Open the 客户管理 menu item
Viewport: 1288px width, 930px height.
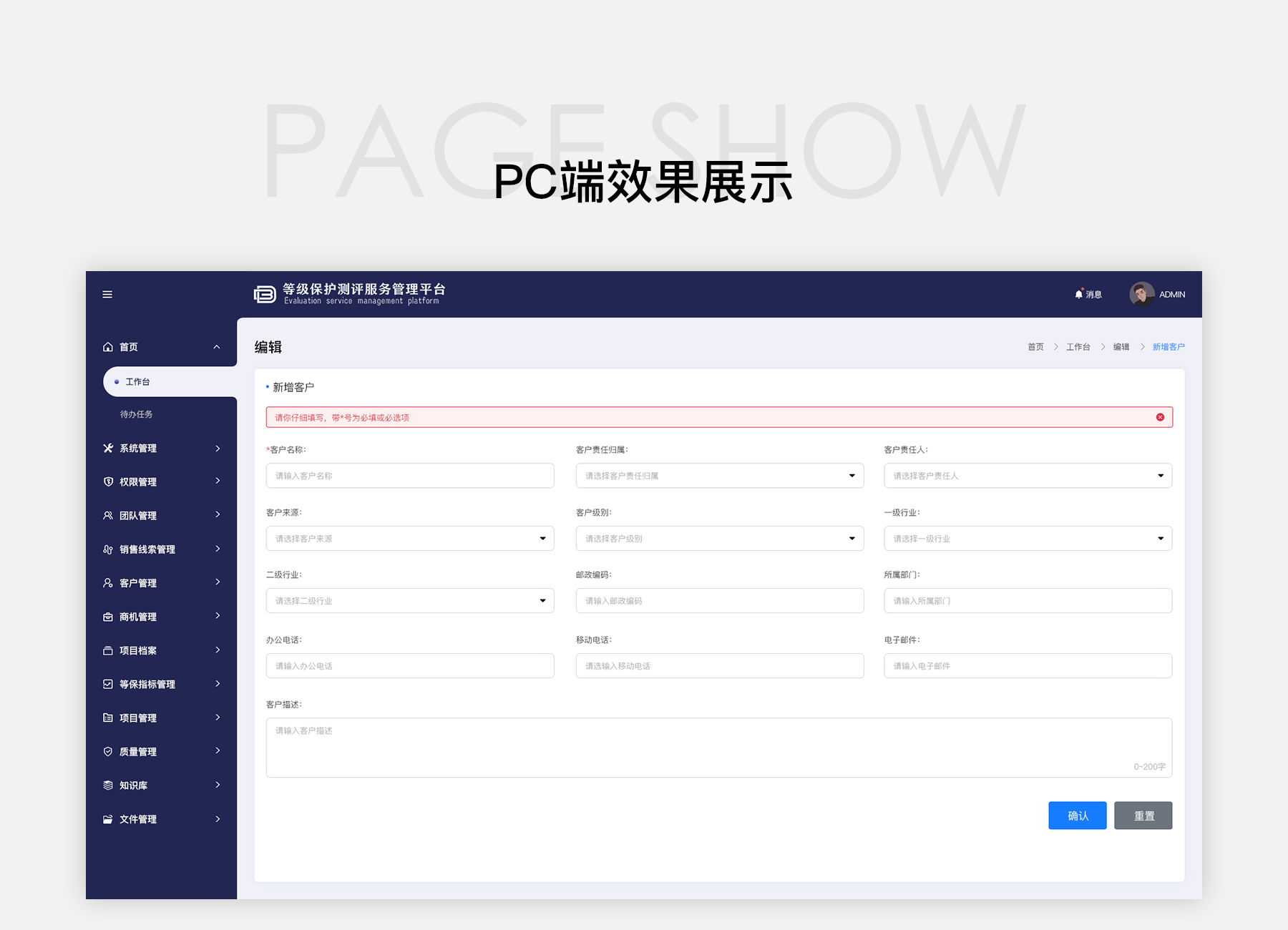point(138,583)
